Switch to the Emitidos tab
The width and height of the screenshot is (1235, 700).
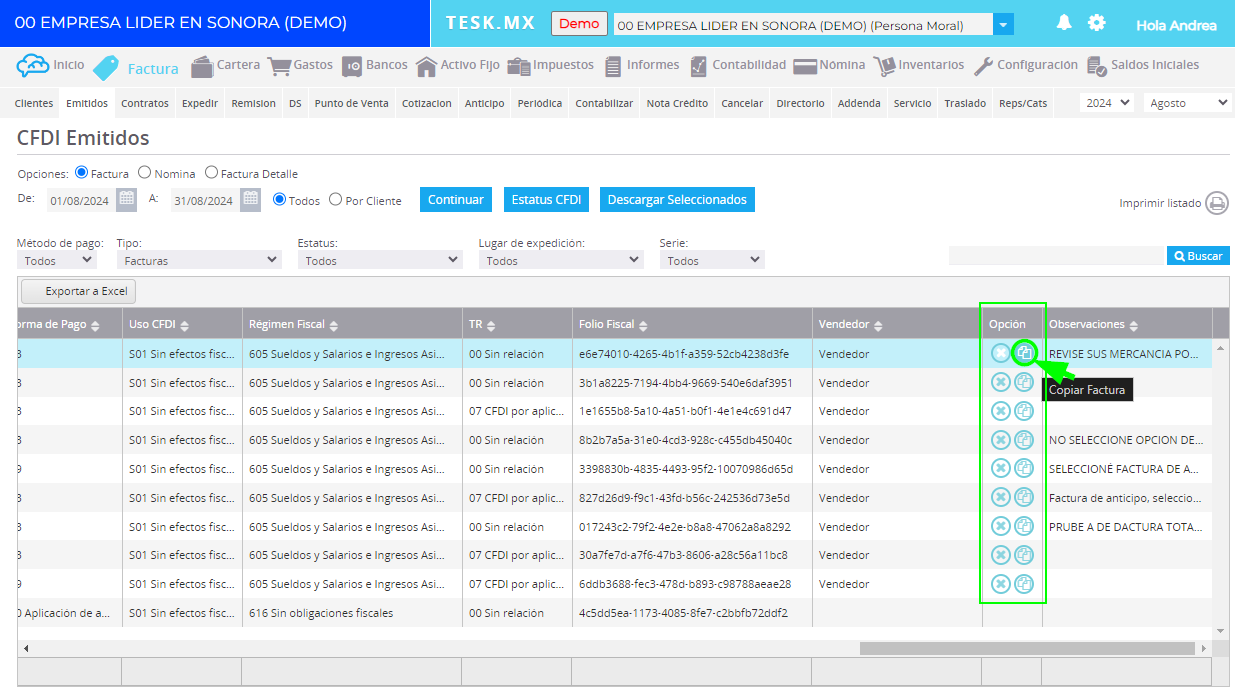(x=87, y=103)
